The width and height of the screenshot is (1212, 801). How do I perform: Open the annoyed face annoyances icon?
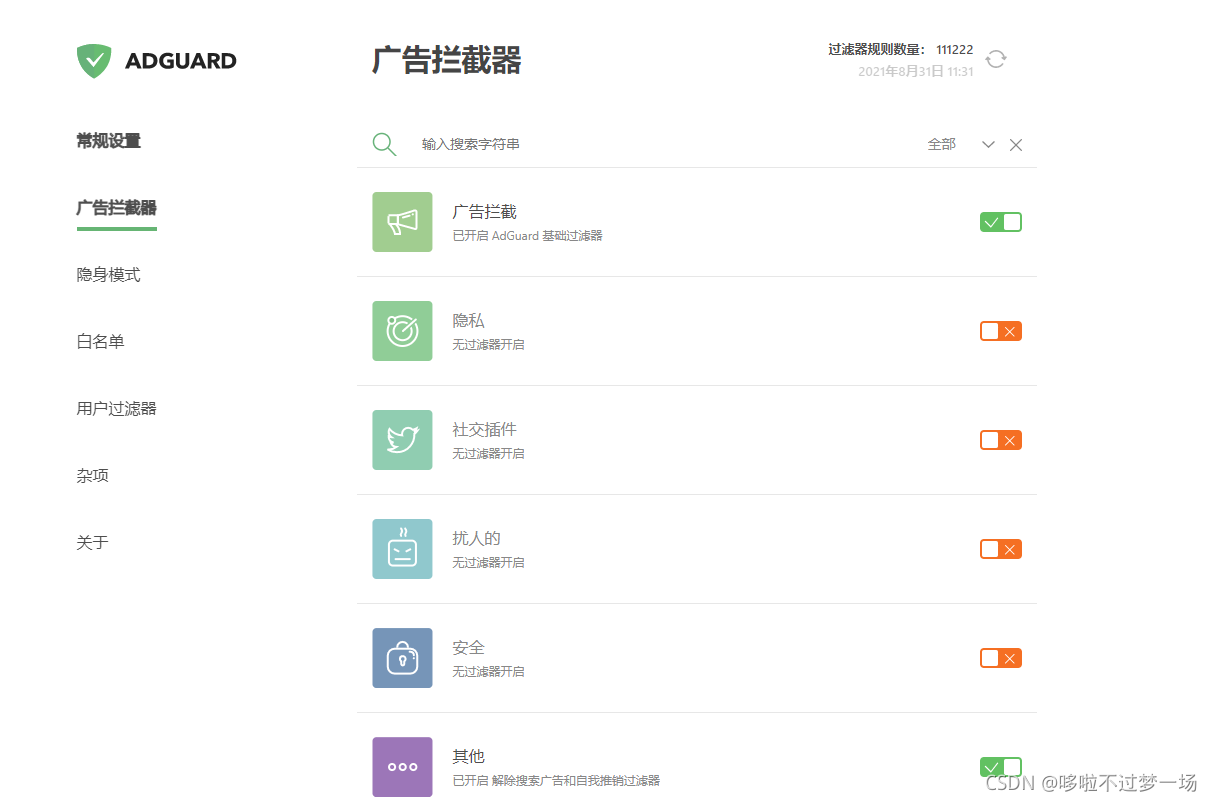click(x=402, y=549)
